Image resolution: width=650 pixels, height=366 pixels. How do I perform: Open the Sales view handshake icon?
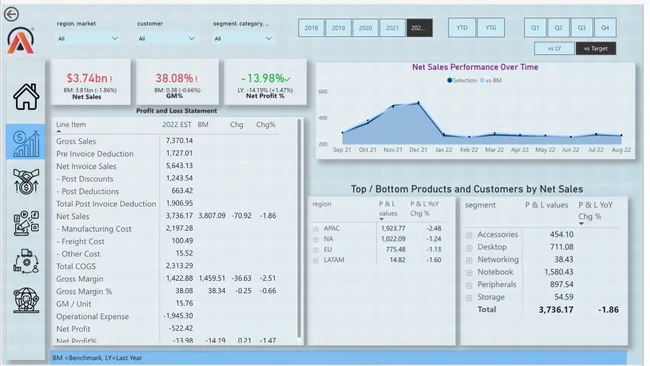click(x=26, y=181)
